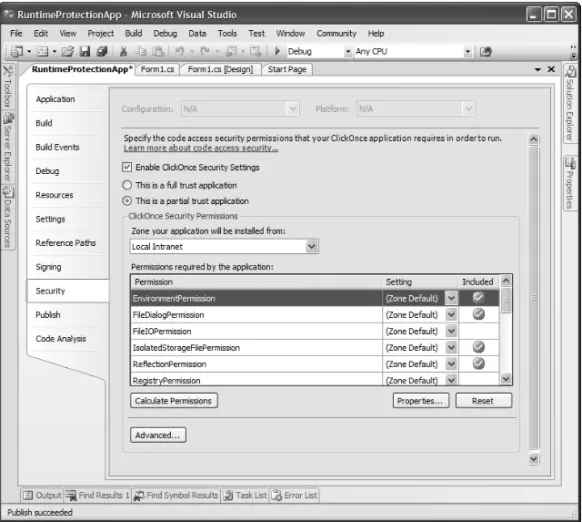The image size is (582, 522).
Task: Open the Local Intranet zone dropdown
Action: click(x=311, y=246)
